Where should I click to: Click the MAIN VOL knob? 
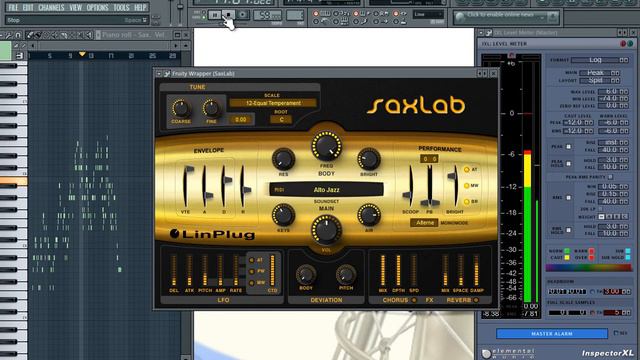(326, 230)
